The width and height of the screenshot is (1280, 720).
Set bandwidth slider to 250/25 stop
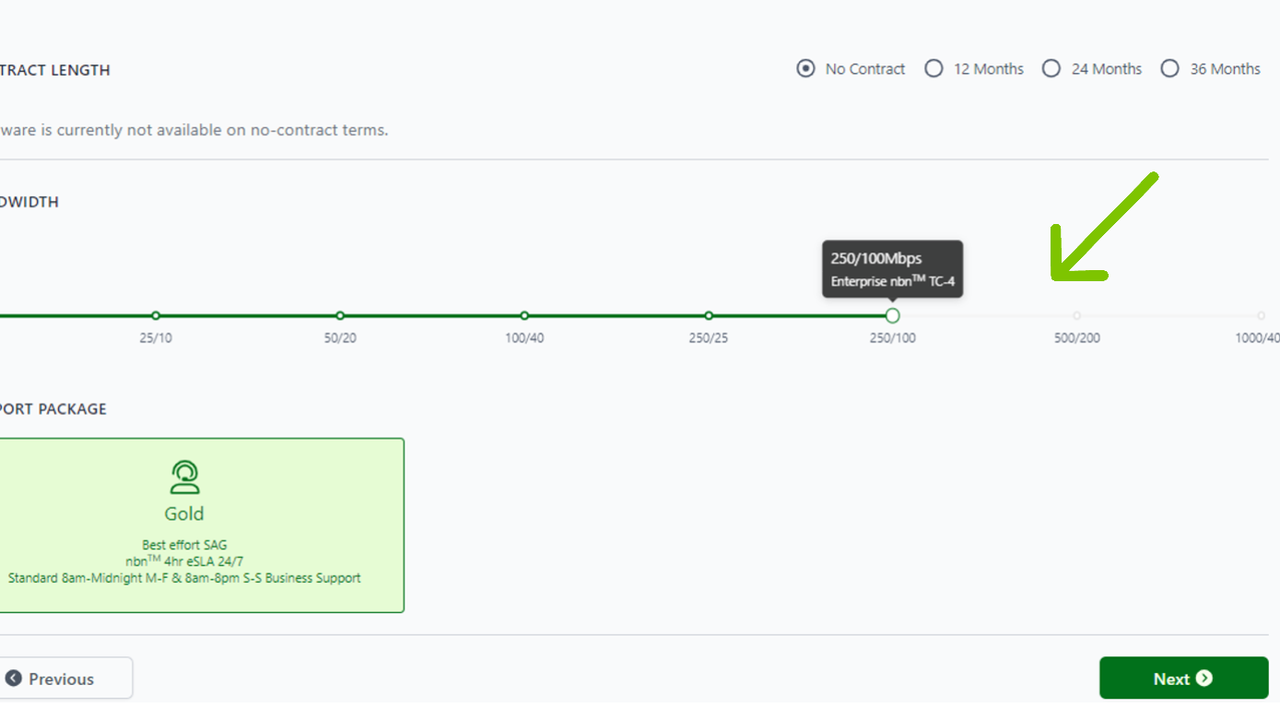tap(709, 316)
